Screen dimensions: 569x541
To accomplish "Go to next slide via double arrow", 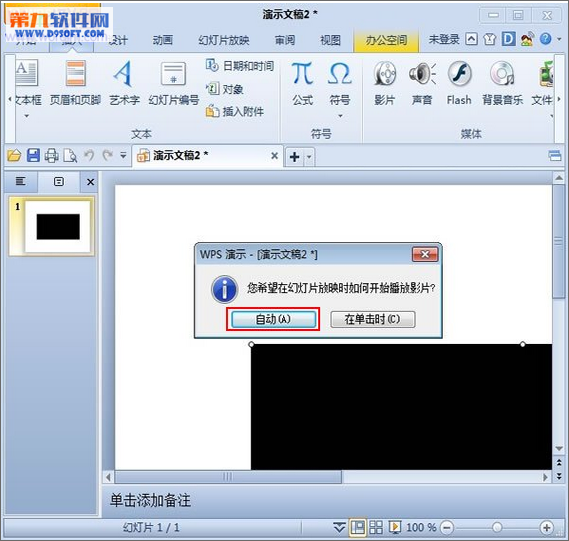I will pos(559,476).
